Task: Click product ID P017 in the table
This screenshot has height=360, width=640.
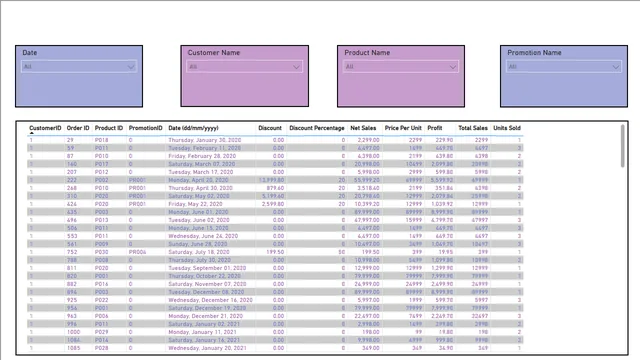Action: pyautogui.click(x=101, y=164)
